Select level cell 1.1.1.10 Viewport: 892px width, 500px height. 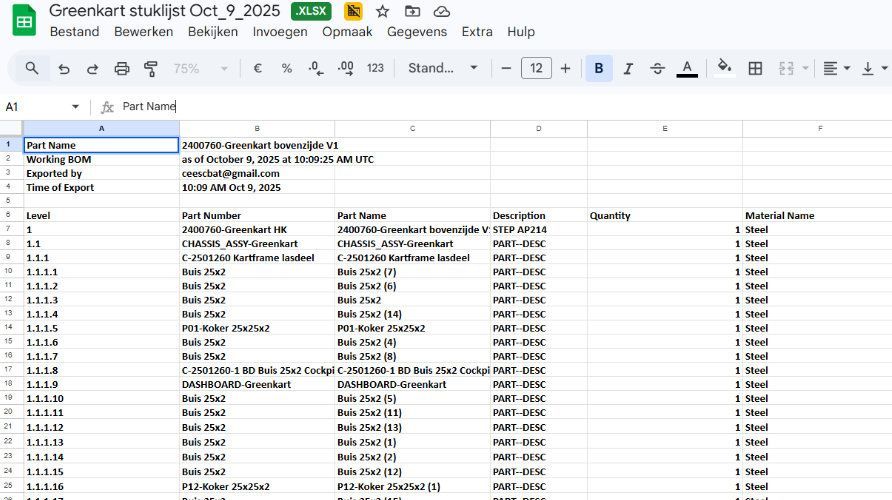pyautogui.click(x=101, y=399)
